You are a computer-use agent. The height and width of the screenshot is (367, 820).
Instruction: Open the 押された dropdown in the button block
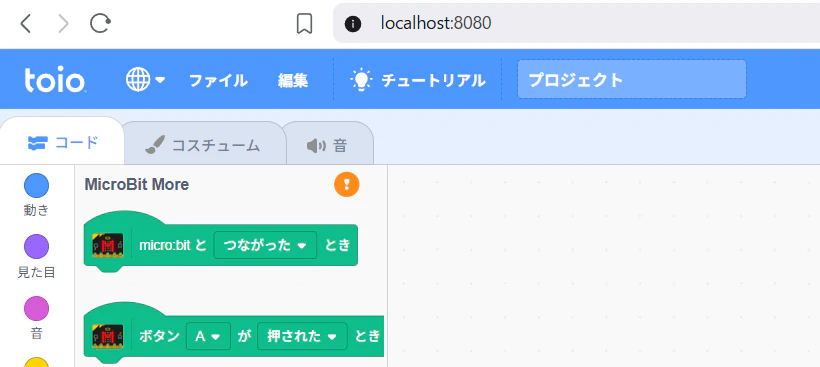pyautogui.click(x=302, y=336)
